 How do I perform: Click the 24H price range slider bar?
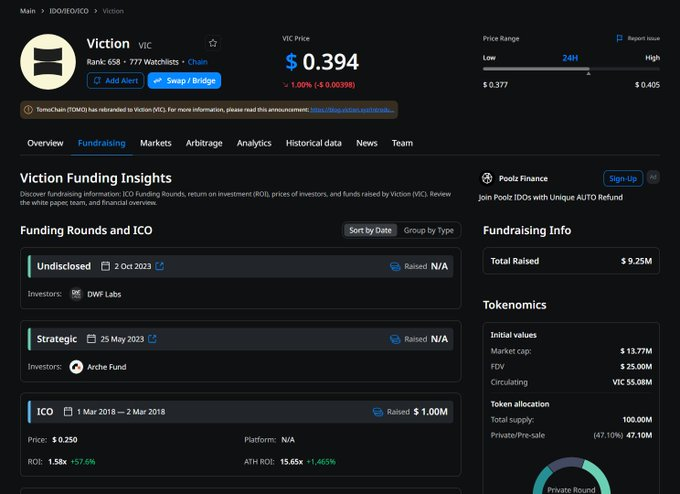coord(571,69)
